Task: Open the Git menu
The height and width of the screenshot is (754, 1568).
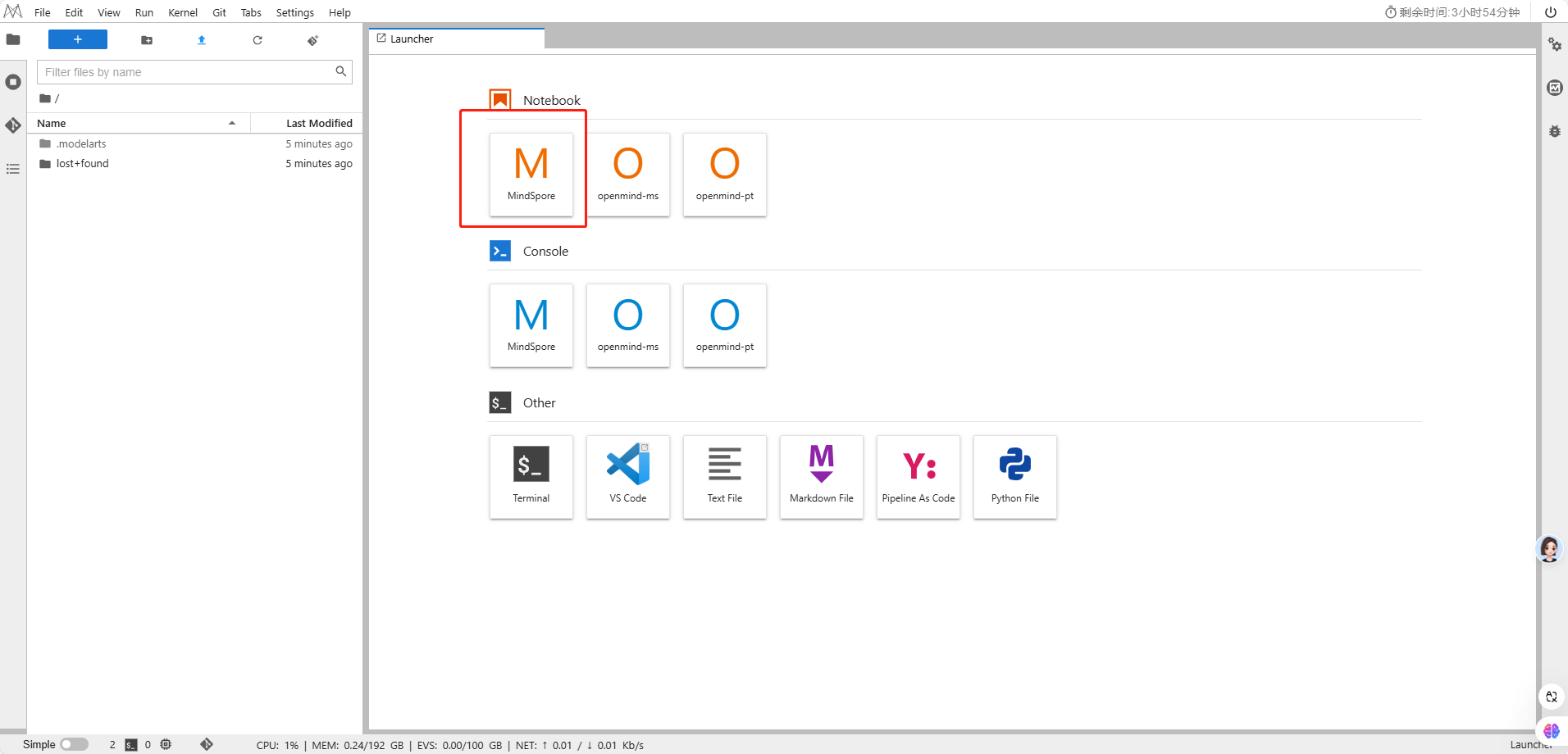Action: pyautogui.click(x=219, y=12)
